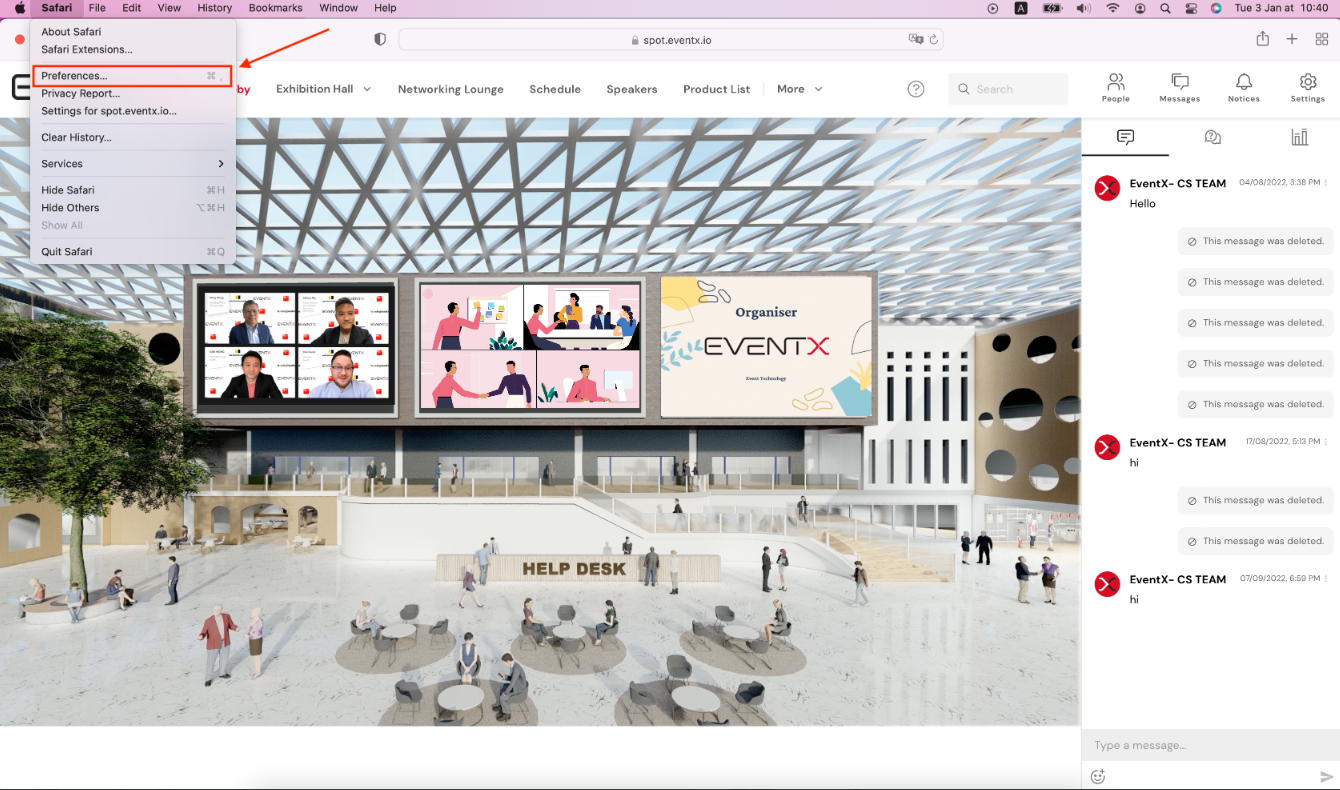Screen dimensions: 1340x790
Task: Open the Messages icon in header
Action: click(1179, 87)
